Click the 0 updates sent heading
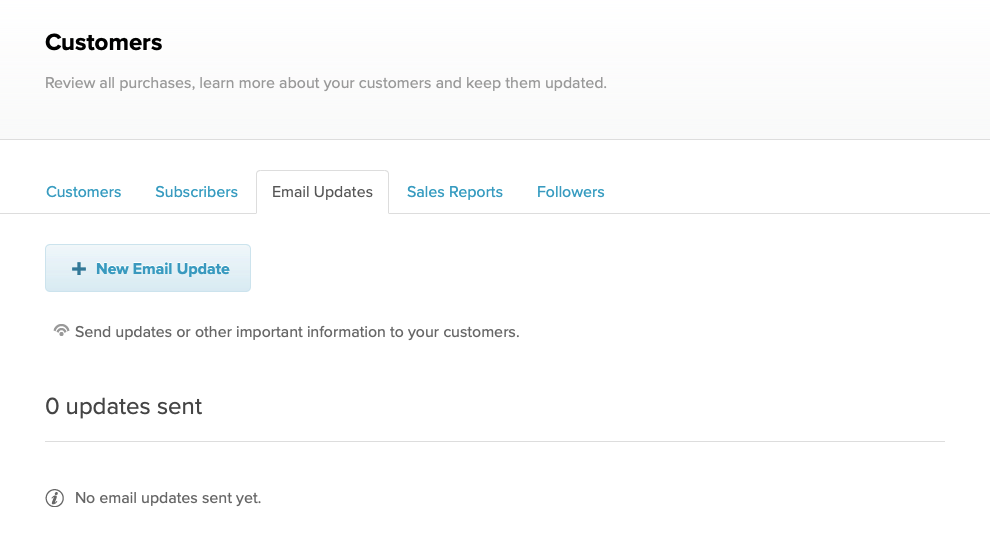This screenshot has height=539, width=990. click(124, 406)
